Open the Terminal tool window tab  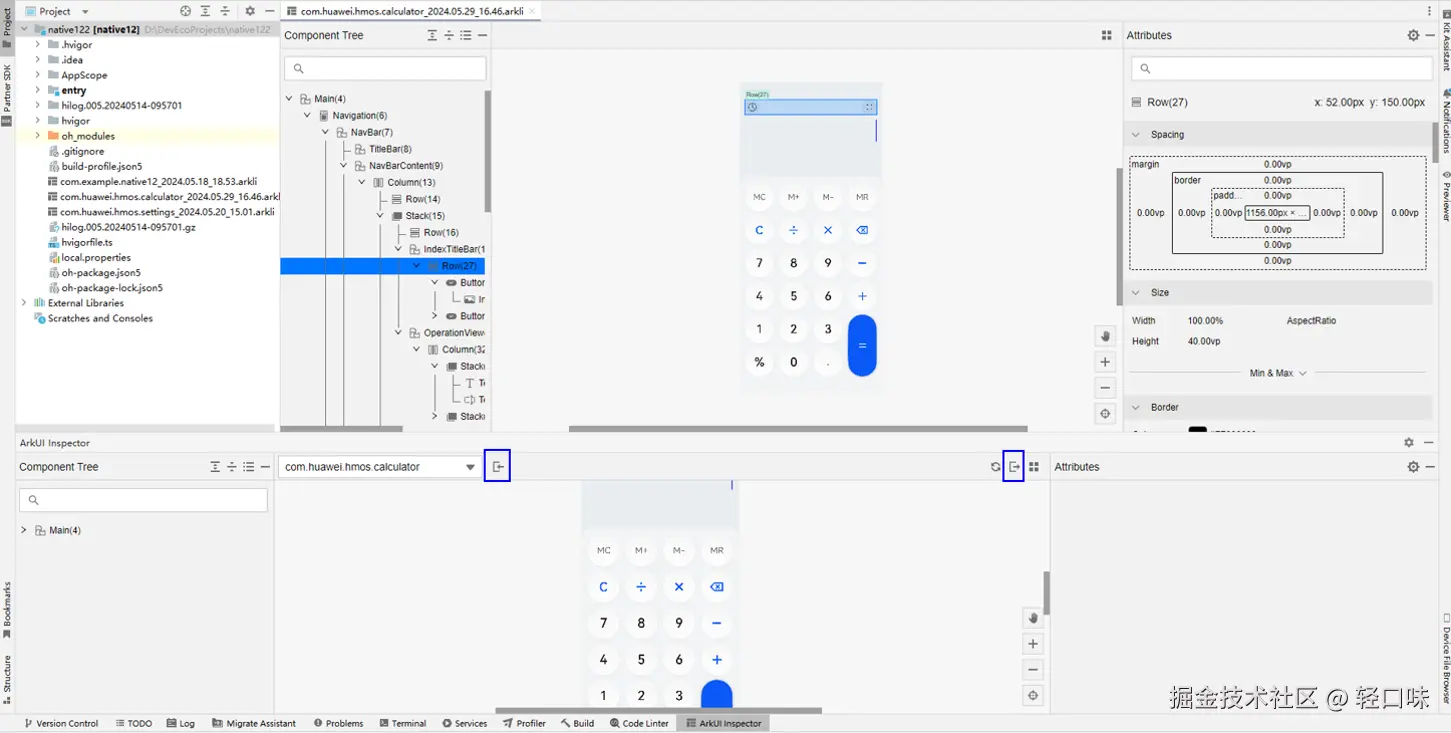402,723
